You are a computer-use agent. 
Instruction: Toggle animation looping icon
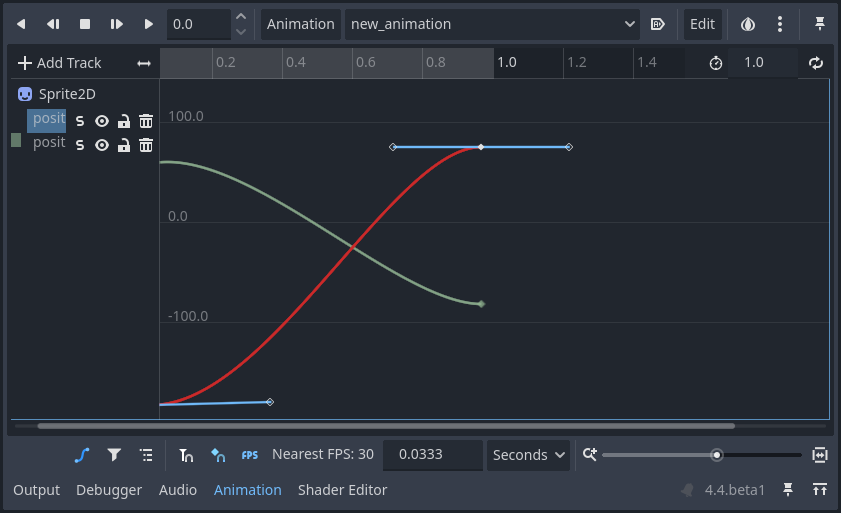pyautogui.click(x=816, y=63)
